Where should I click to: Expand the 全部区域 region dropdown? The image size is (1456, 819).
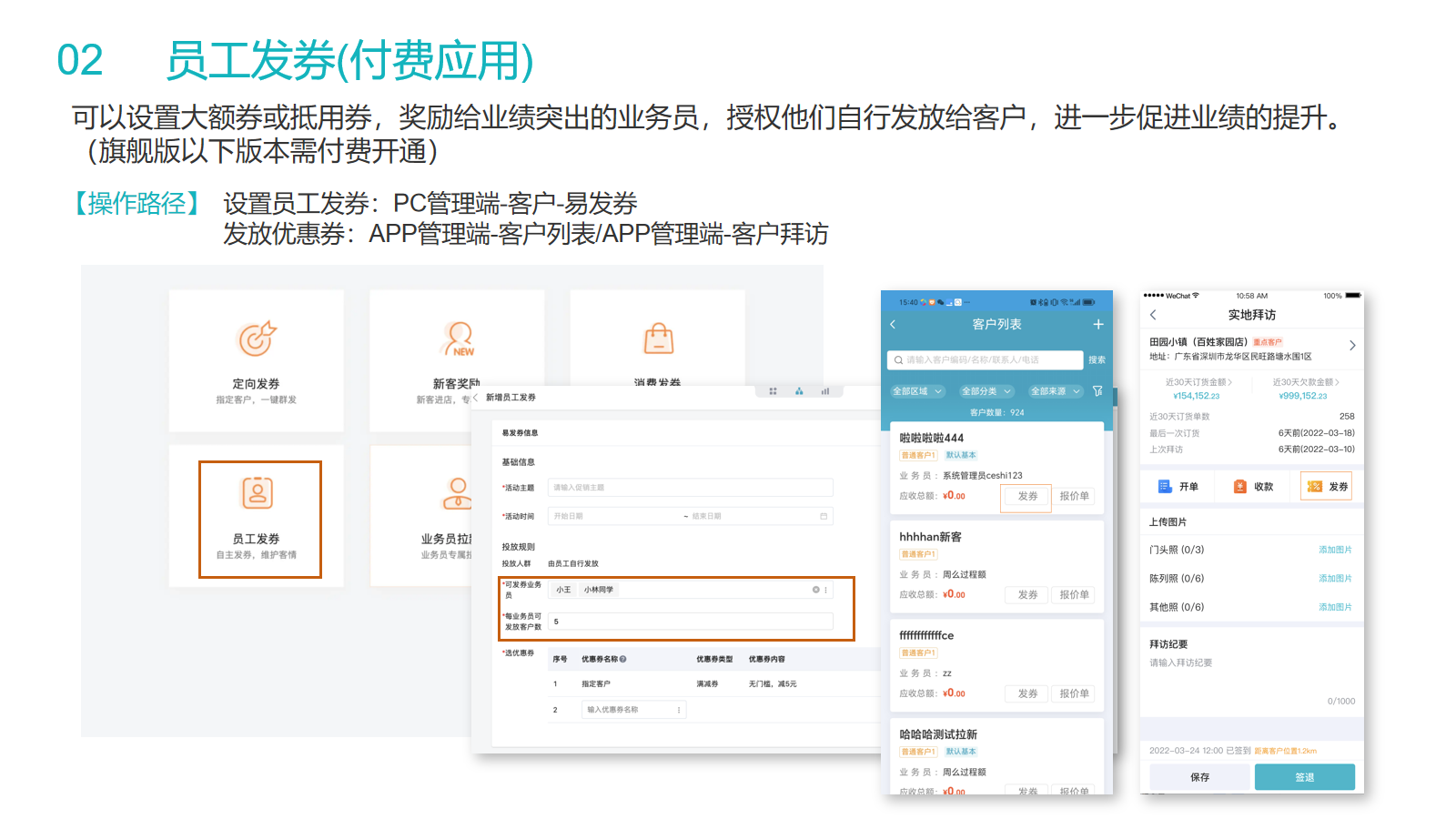click(917, 391)
